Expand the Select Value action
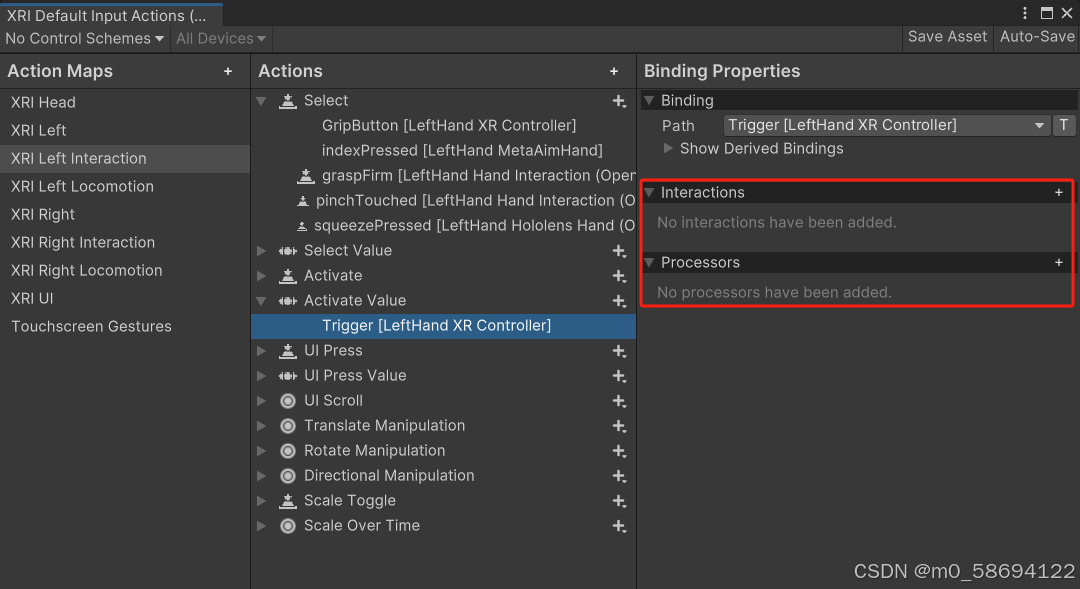Image resolution: width=1080 pixels, height=589 pixels. coord(262,250)
